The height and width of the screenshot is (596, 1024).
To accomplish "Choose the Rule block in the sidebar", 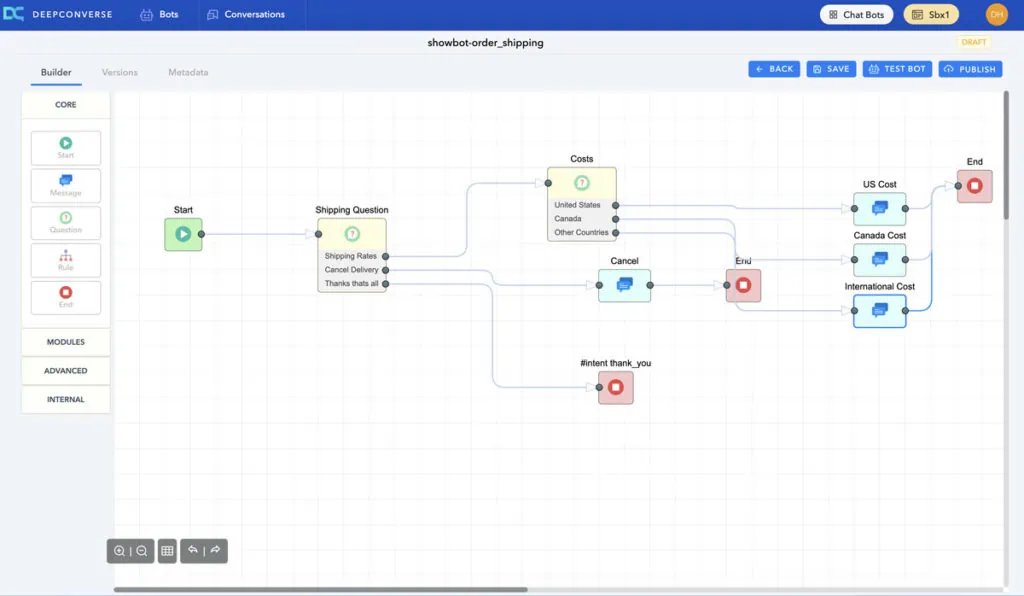I will pyautogui.click(x=66, y=260).
